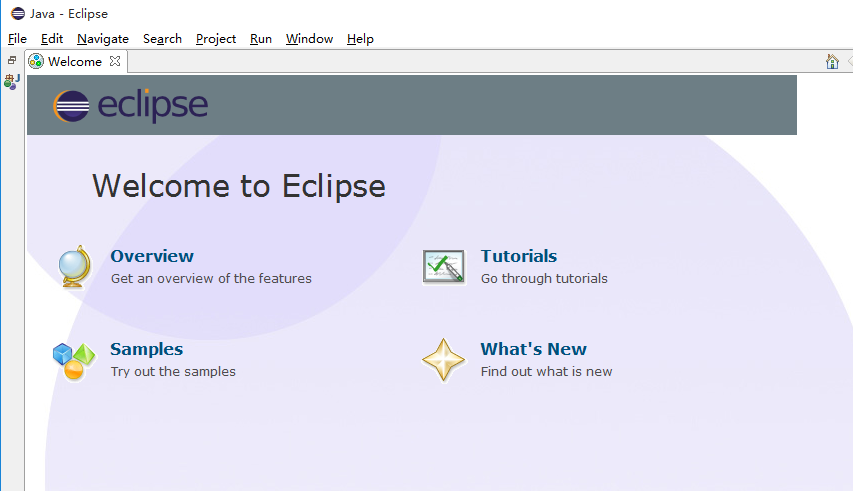Open the Window menu
This screenshot has height=491, width=853.
coord(309,39)
